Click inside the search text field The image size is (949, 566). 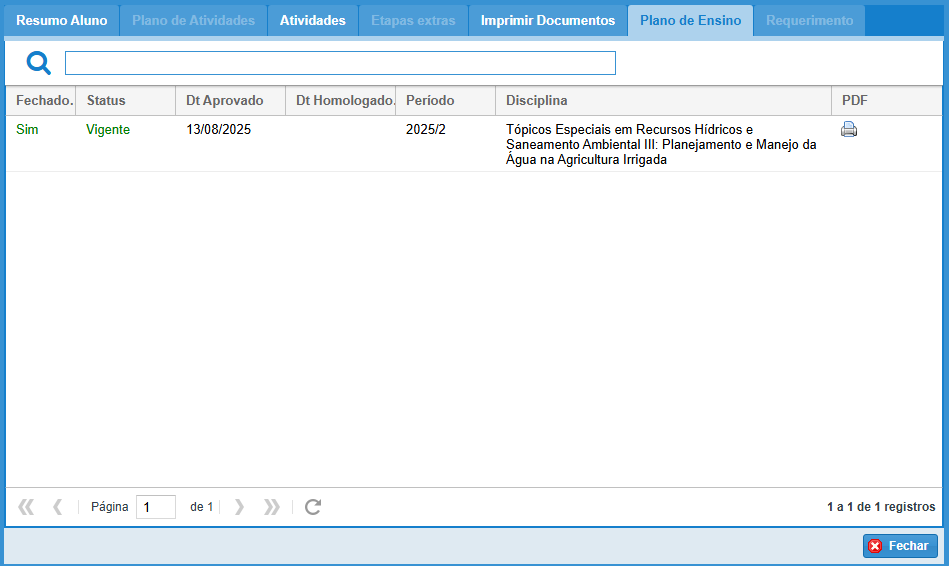coord(340,64)
